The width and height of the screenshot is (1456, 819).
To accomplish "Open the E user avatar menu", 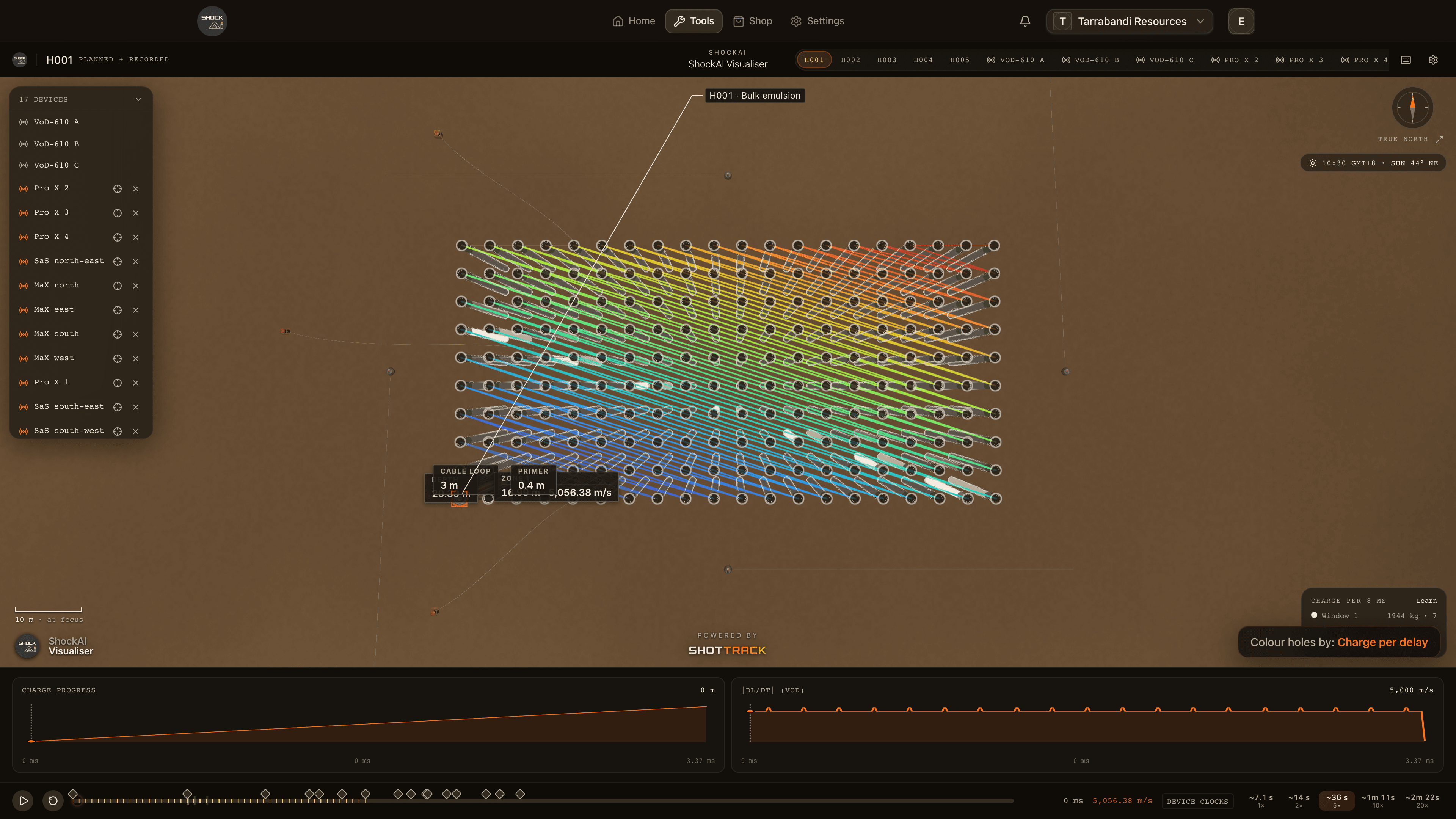I will (1241, 22).
